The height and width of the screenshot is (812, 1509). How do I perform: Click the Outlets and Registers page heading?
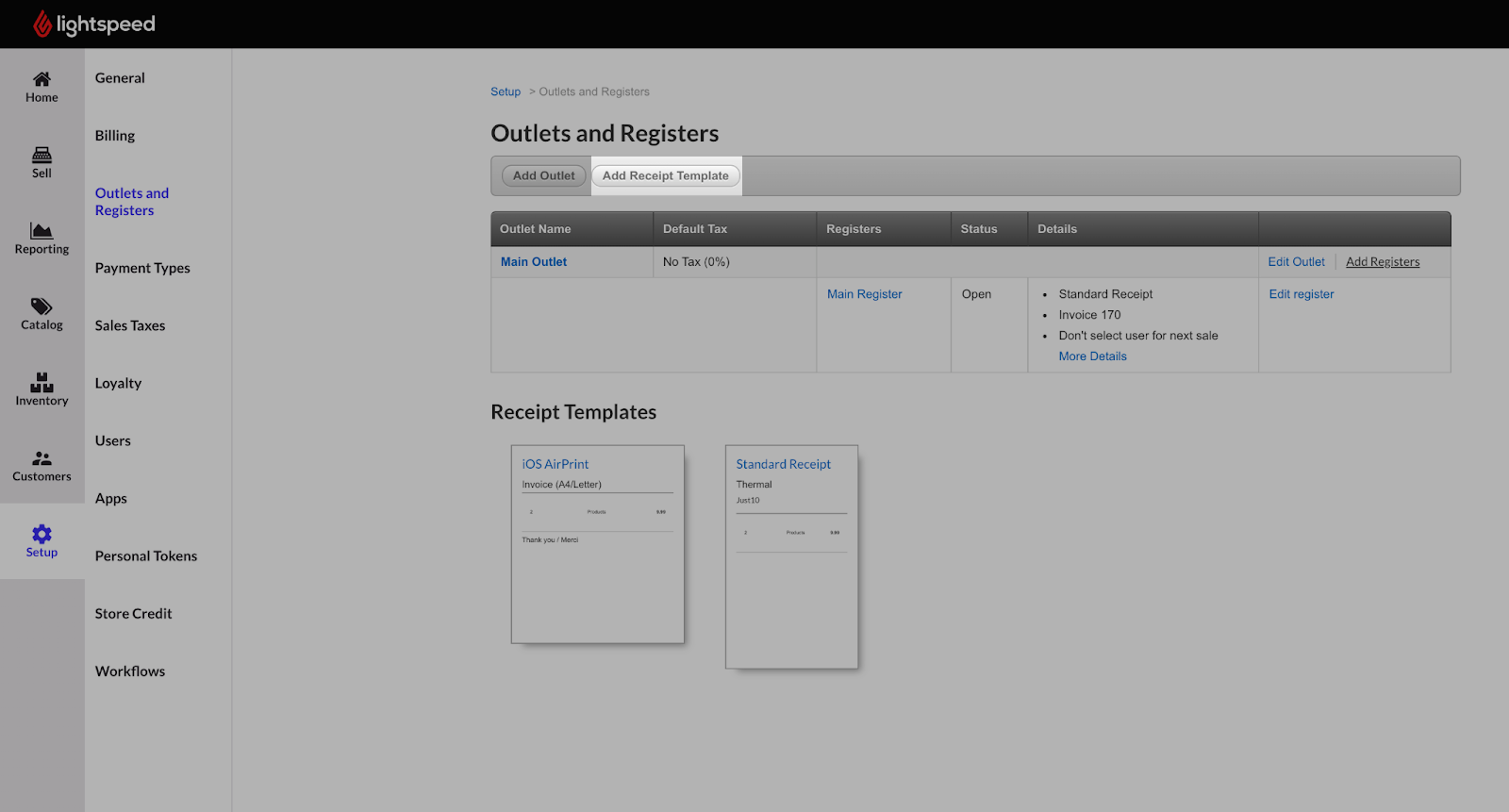[x=605, y=133]
